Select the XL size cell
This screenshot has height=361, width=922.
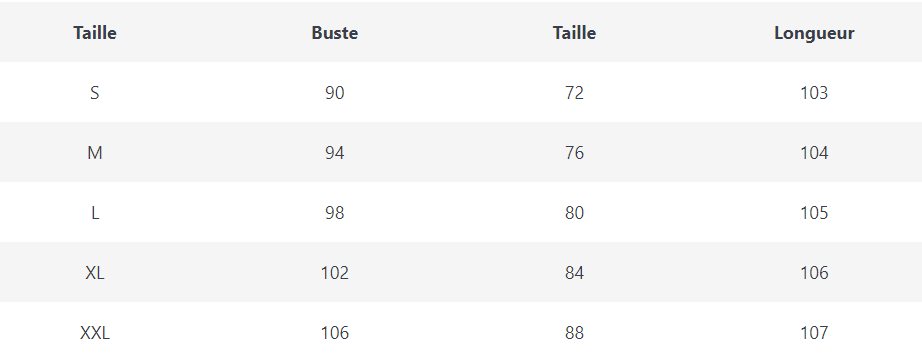click(x=95, y=273)
